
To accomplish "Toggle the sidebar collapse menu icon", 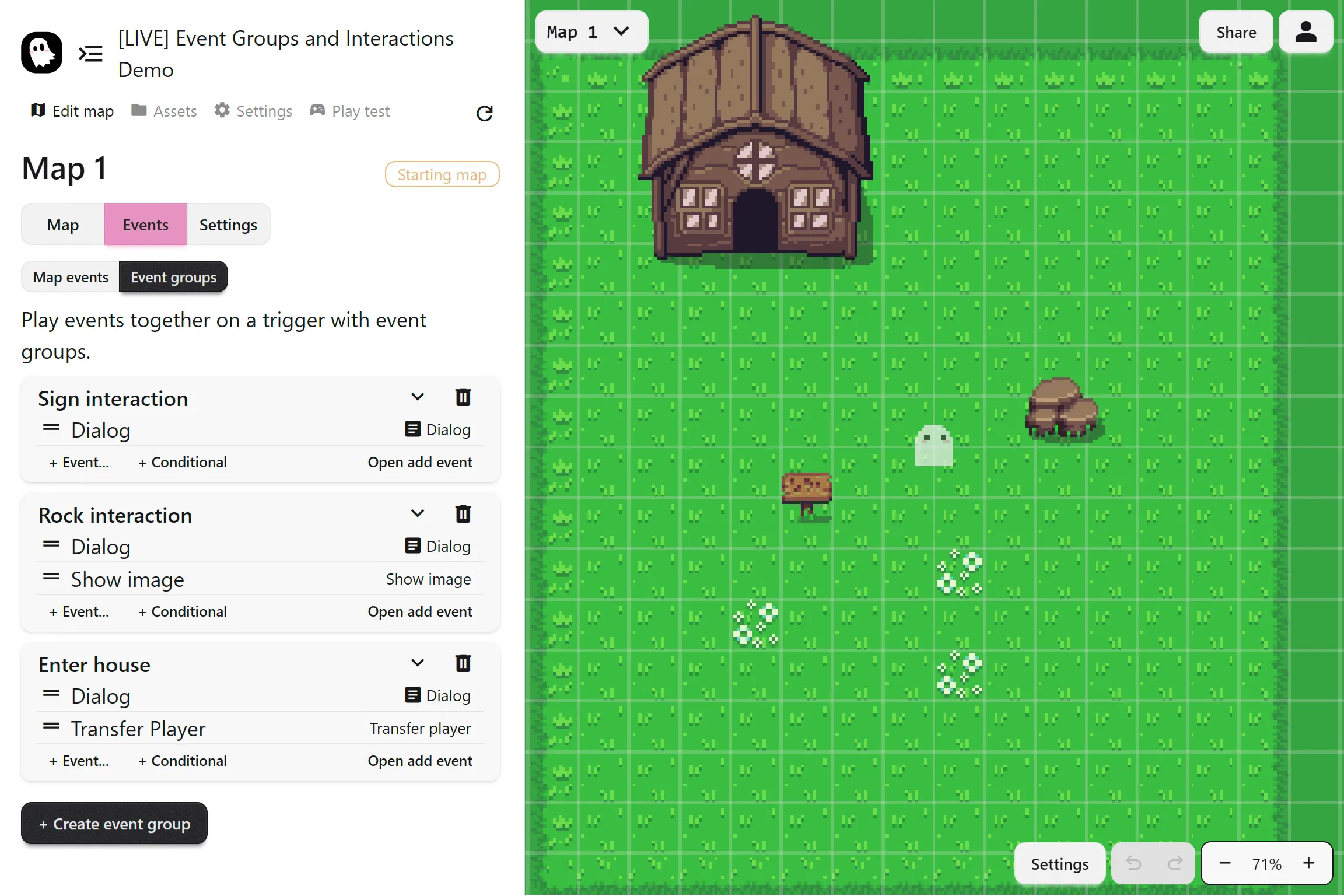I will point(91,54).
